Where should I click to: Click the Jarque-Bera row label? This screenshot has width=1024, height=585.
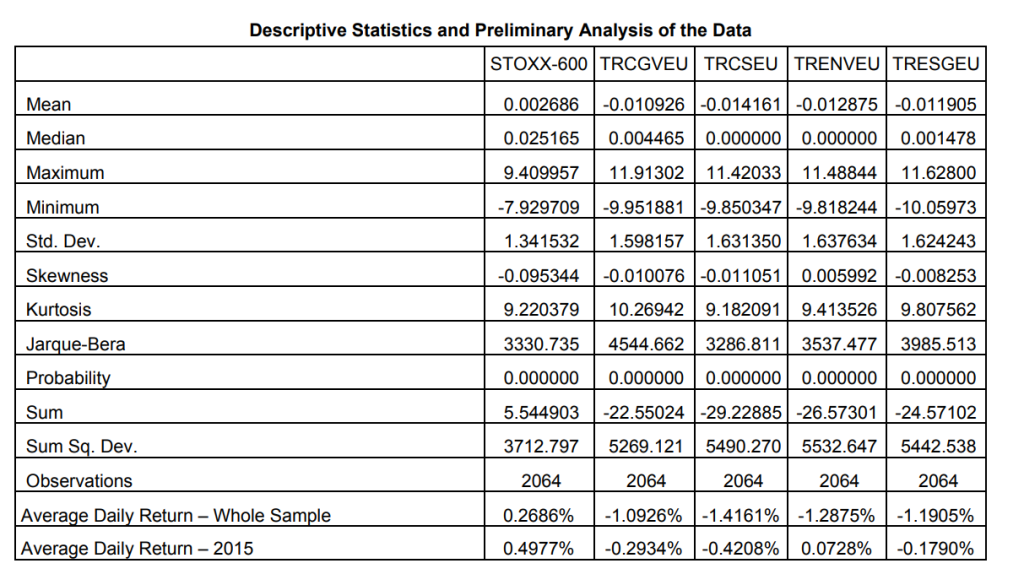(75, 344)
